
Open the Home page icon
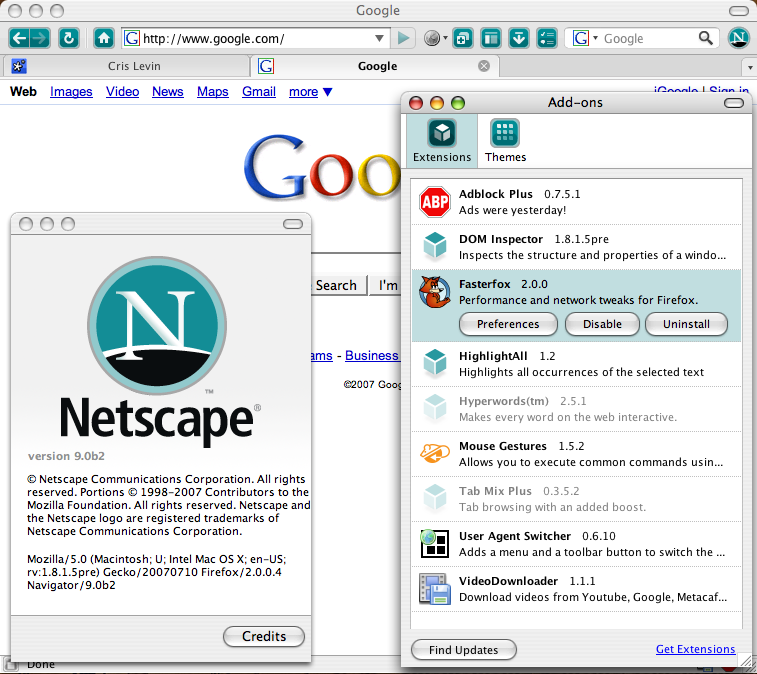point(104,38)
